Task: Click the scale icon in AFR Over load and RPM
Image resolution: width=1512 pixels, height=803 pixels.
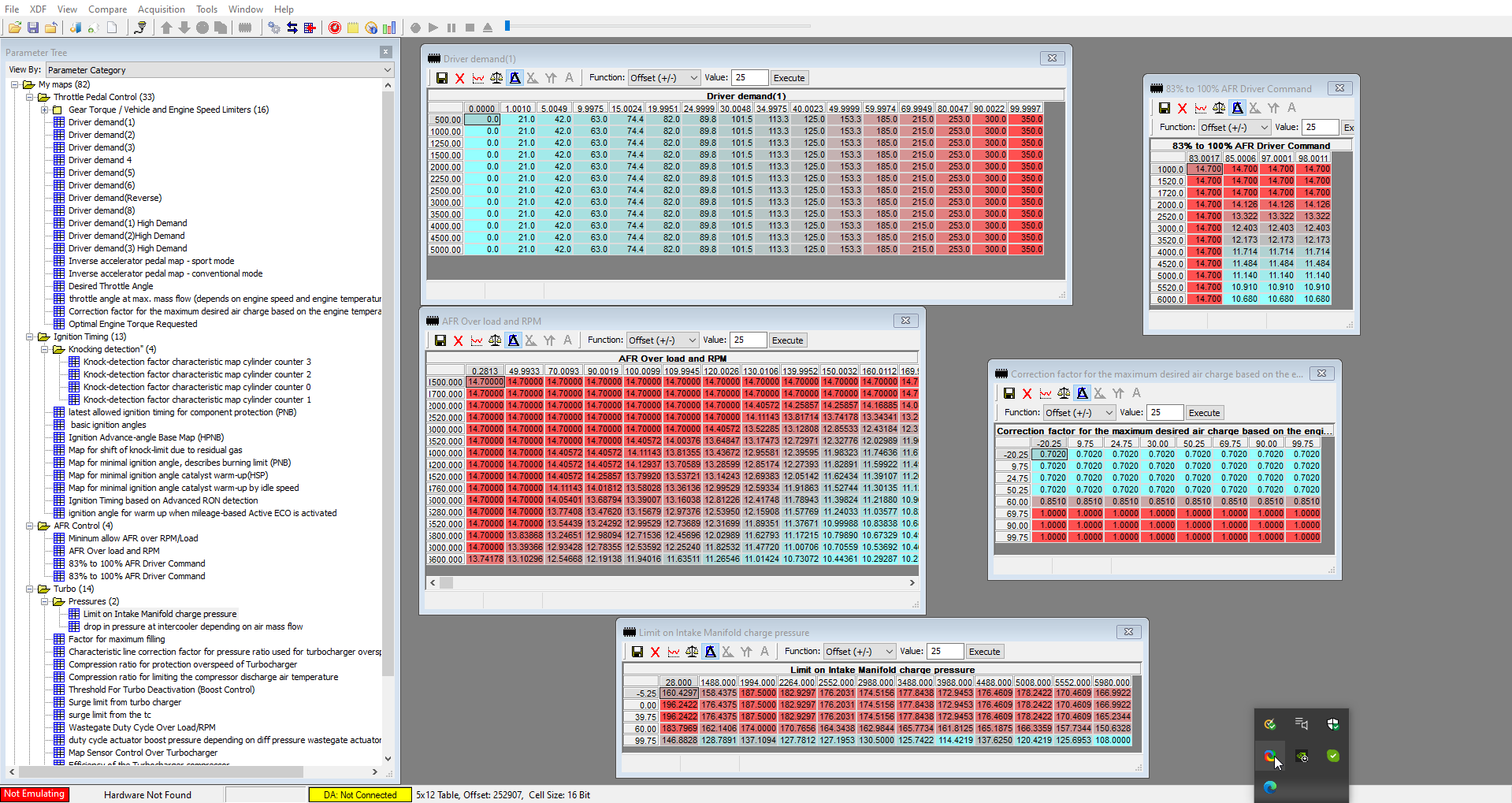Action: [495, 340]
